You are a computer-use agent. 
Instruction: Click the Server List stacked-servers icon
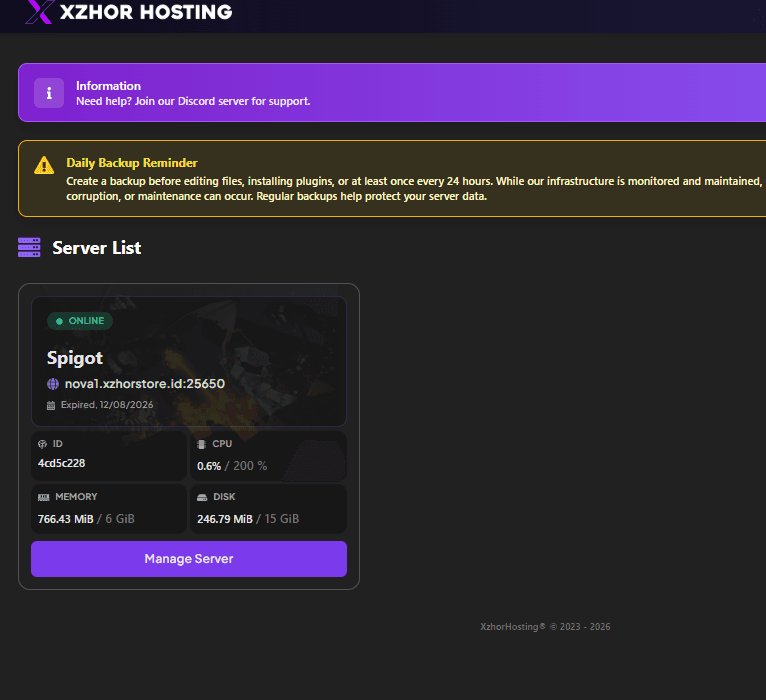(29, 247)
